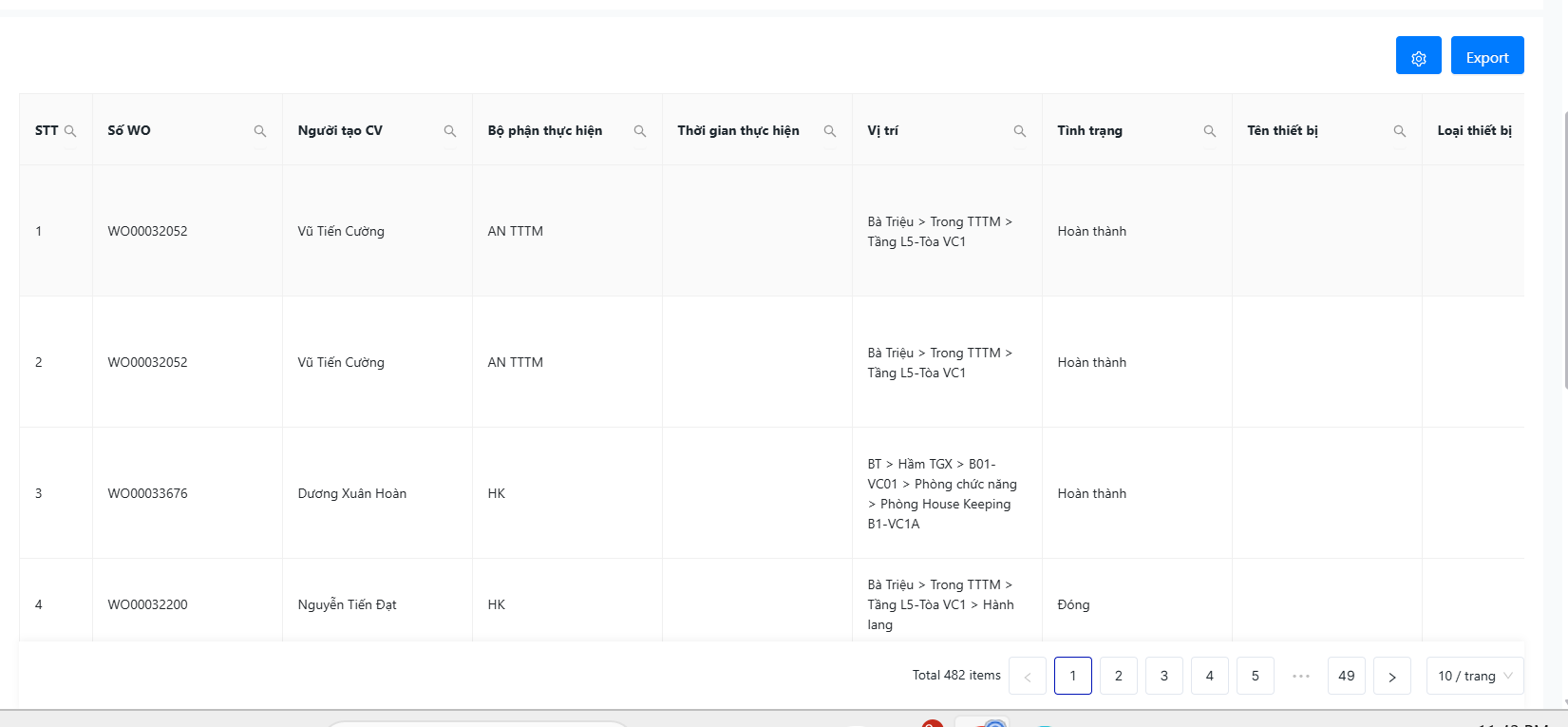
Task: Open the Người tạo CV search filter
Action: coord(449,131)
